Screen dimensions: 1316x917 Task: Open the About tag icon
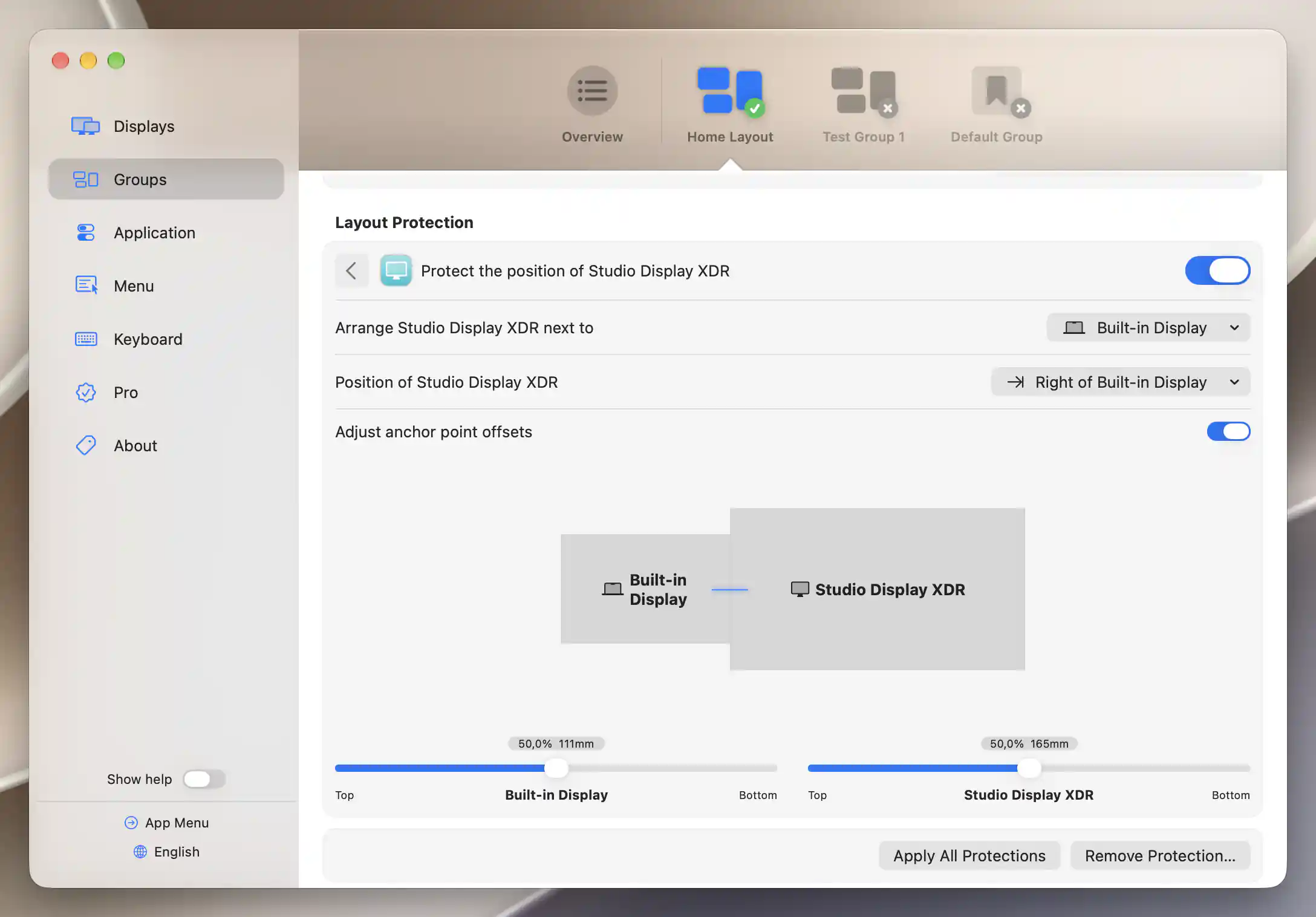86,446
